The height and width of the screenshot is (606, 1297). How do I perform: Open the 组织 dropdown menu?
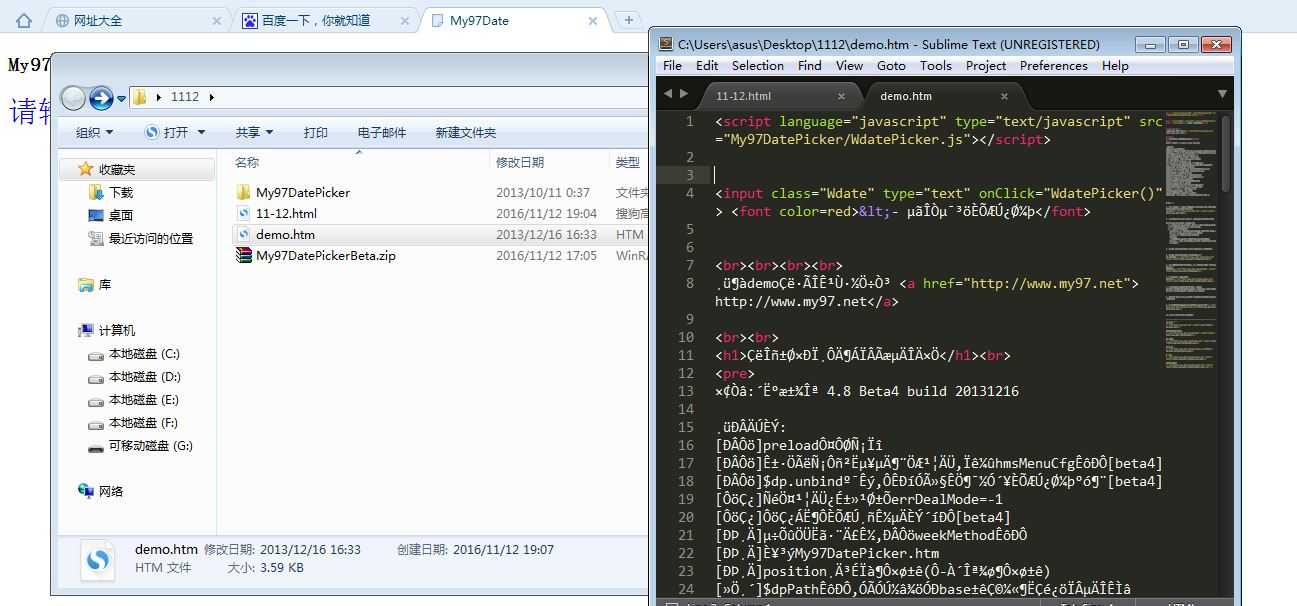[94, 132]
